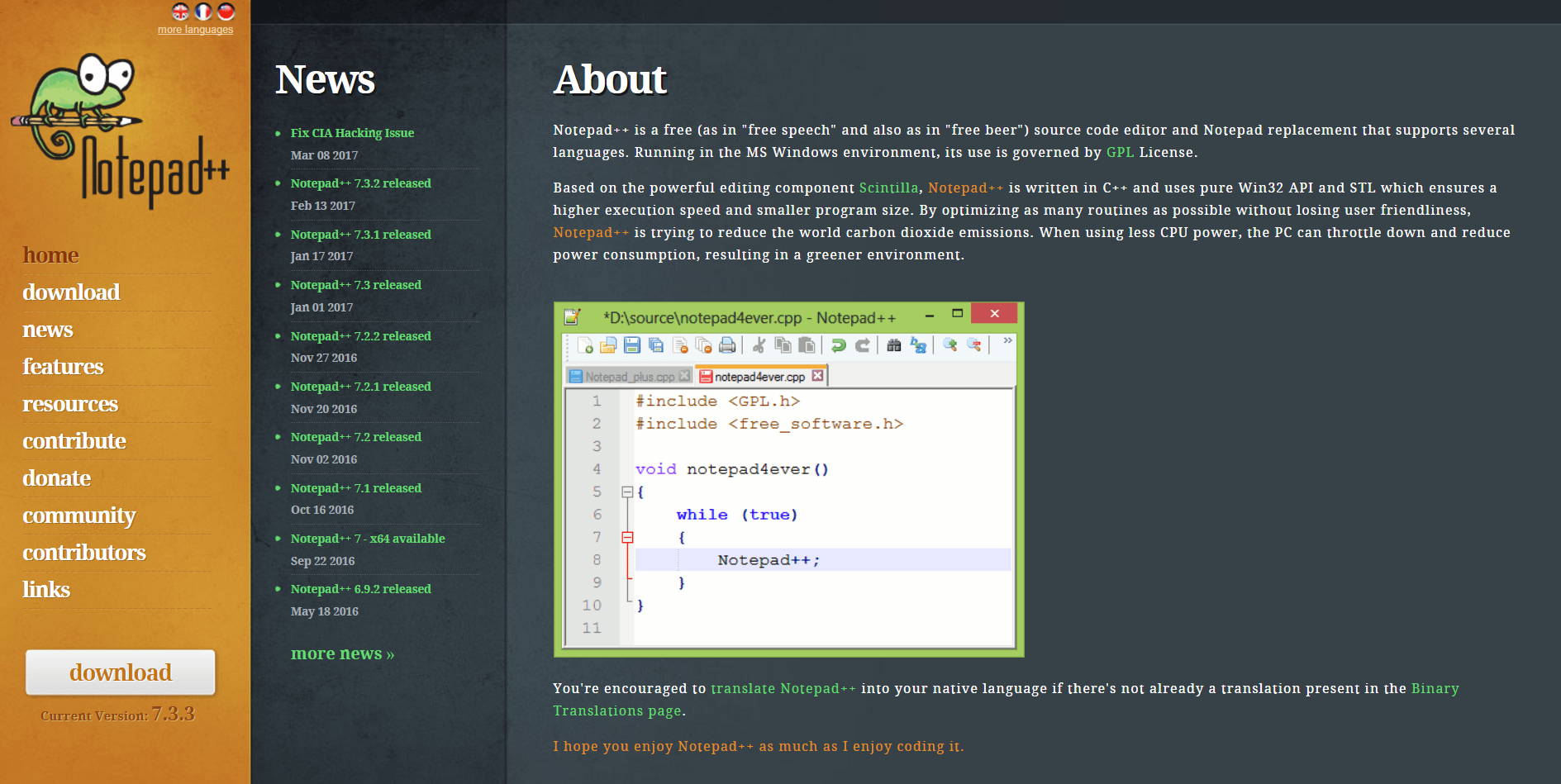Expand toolbar overflow chevron in the screenshot
1561x784 pixels.
(x=1007, y=340)
